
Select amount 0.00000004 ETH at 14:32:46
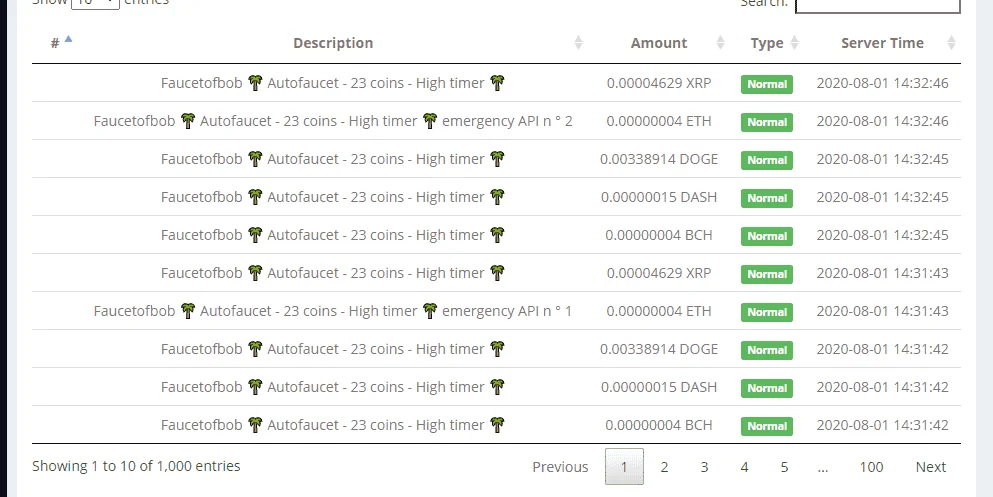659,121
